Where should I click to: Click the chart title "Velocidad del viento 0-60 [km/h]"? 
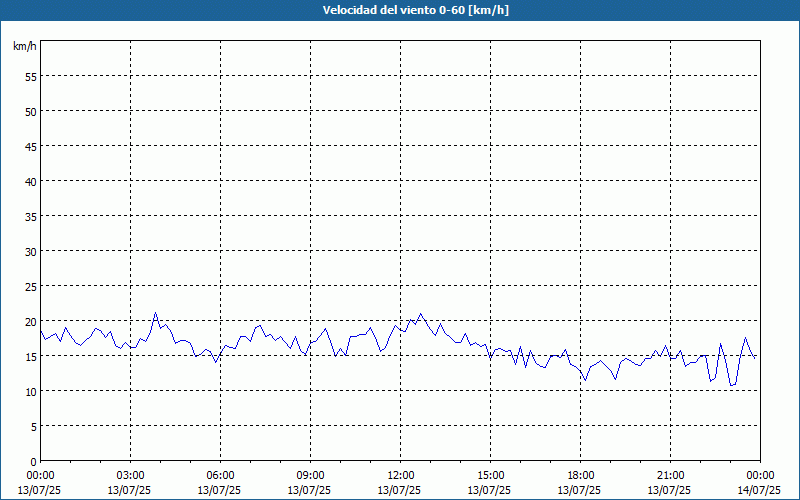[x=416, y=10]
